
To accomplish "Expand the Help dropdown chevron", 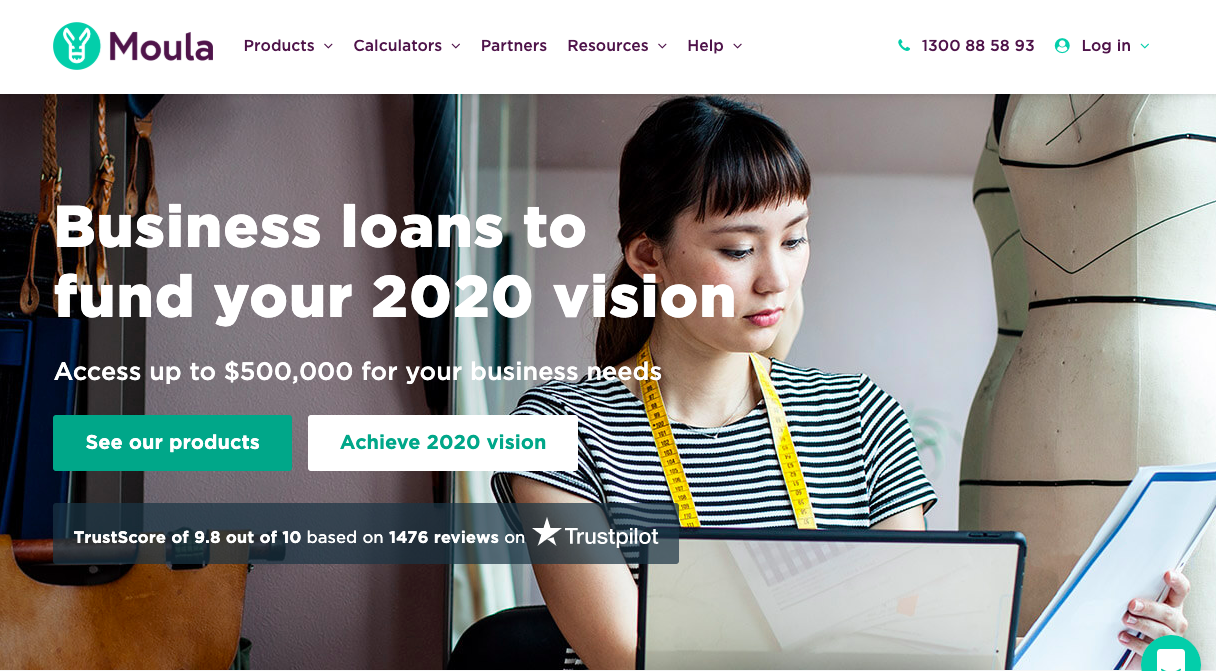I will click(738, 46).
